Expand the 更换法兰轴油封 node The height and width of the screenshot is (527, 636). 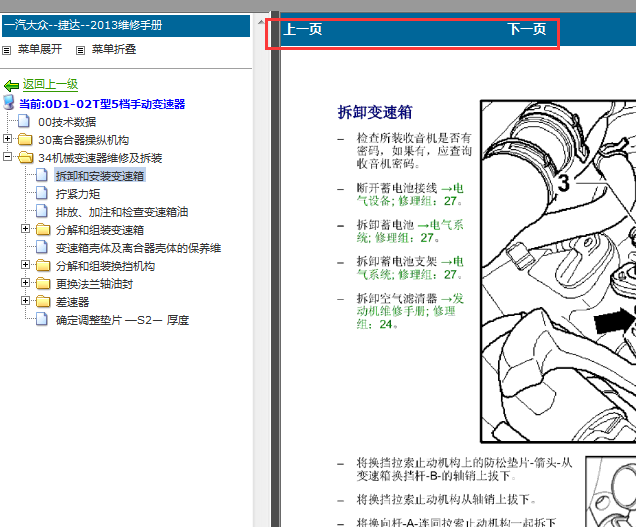[25, 283]
